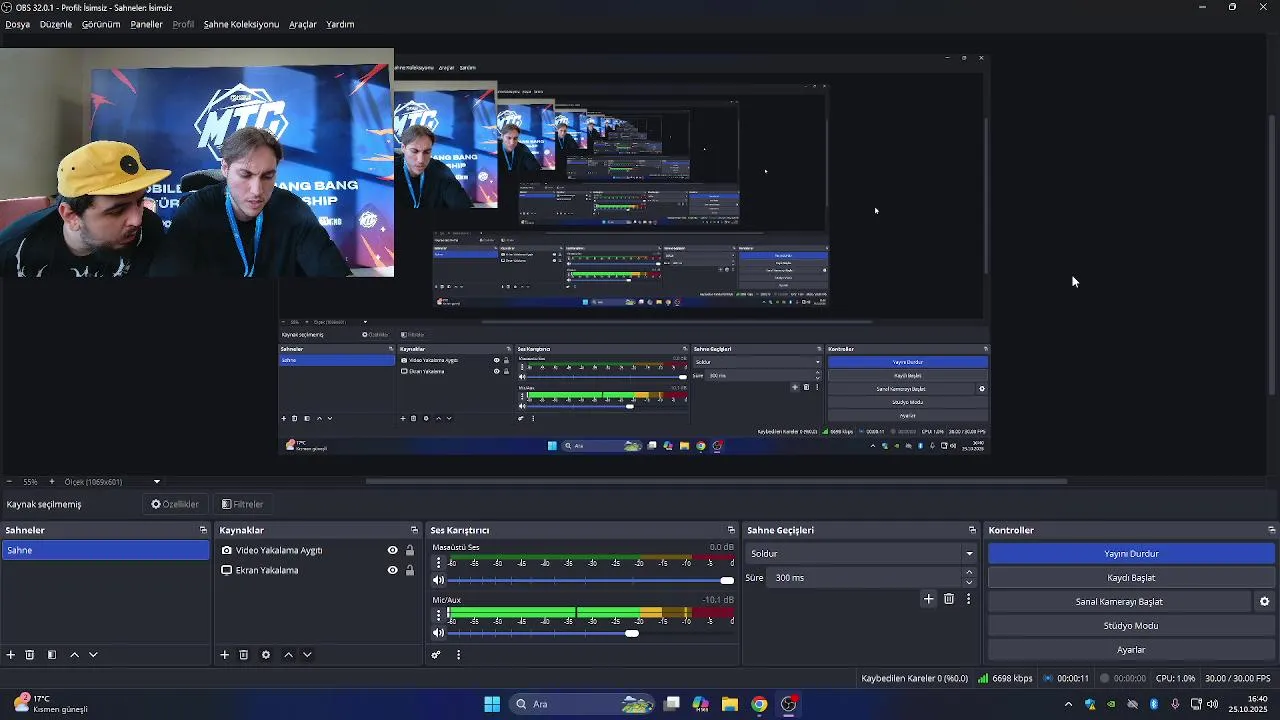Show hidden system tray icons chevron
This screenshot has height=720, width=1280.
[1068, 704]
